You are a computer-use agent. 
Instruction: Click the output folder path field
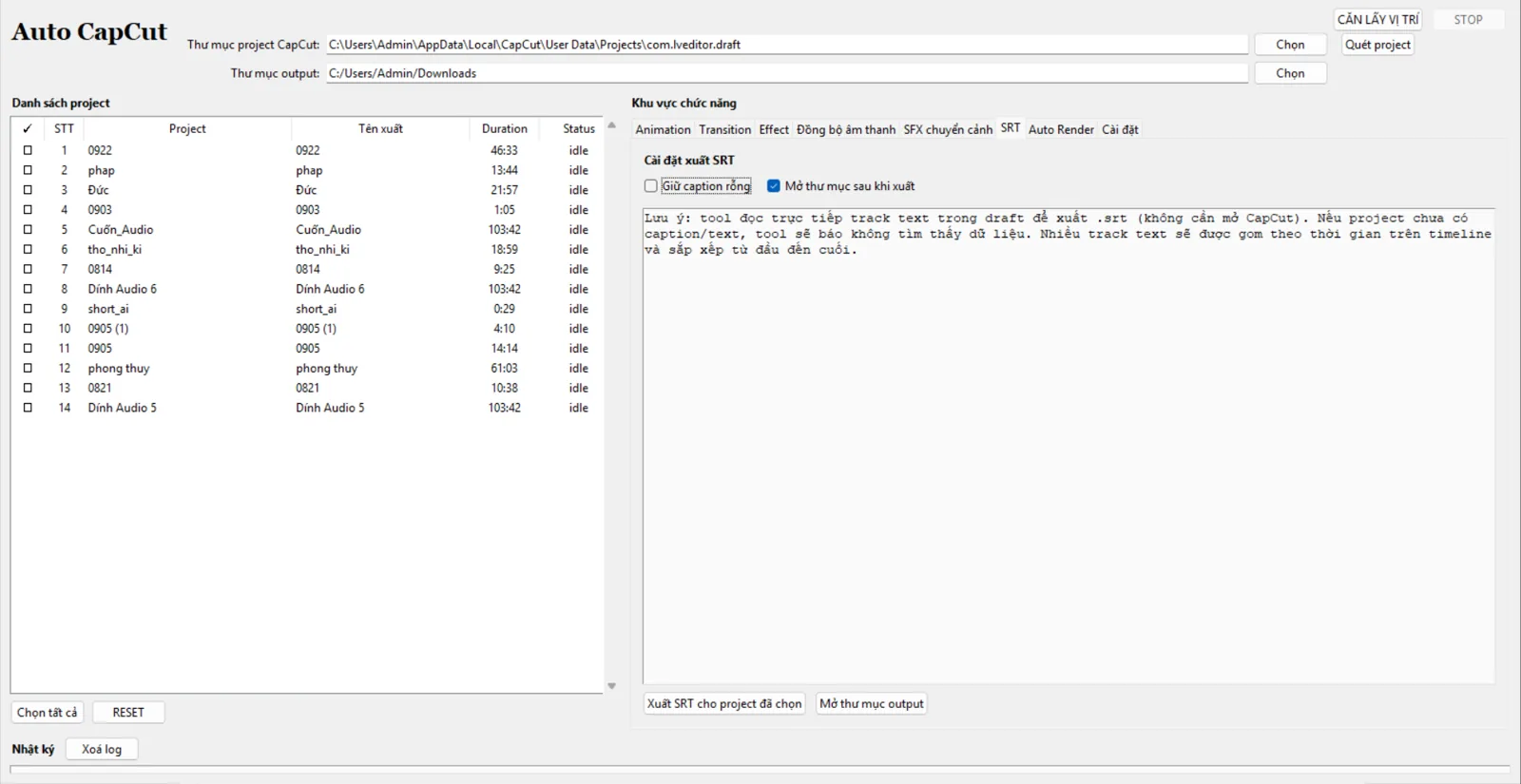[787, 73]
